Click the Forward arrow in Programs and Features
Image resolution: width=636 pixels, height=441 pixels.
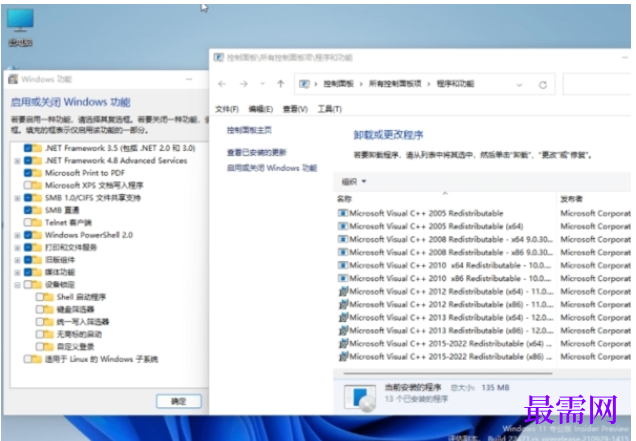[x=243, y=84]
